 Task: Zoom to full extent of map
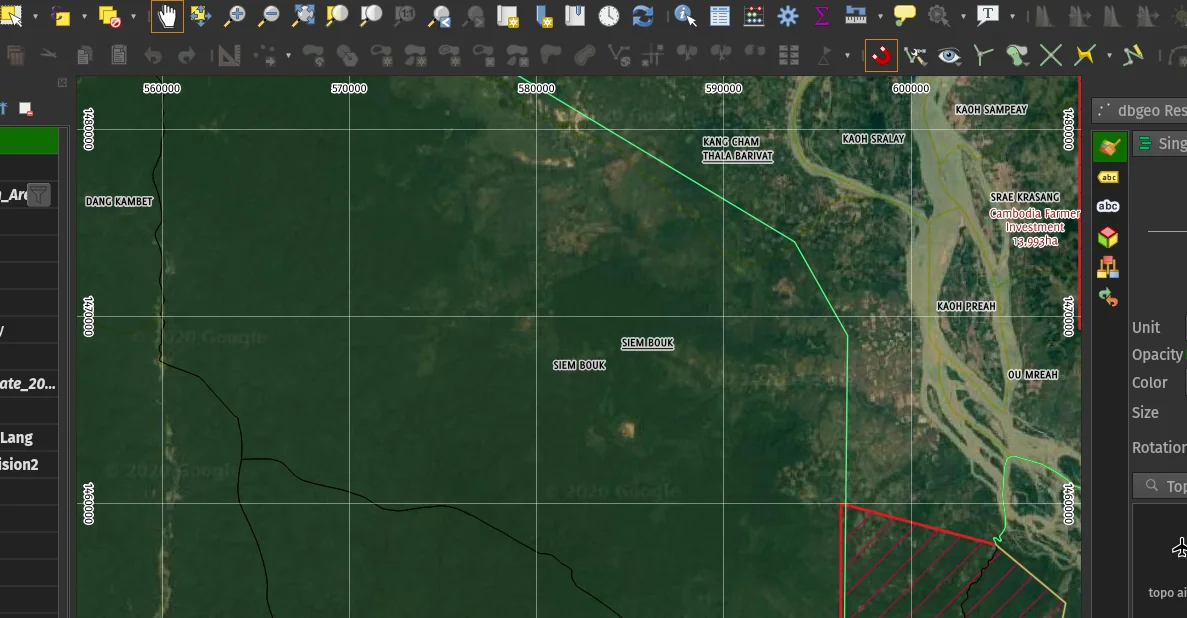point(303,16)
